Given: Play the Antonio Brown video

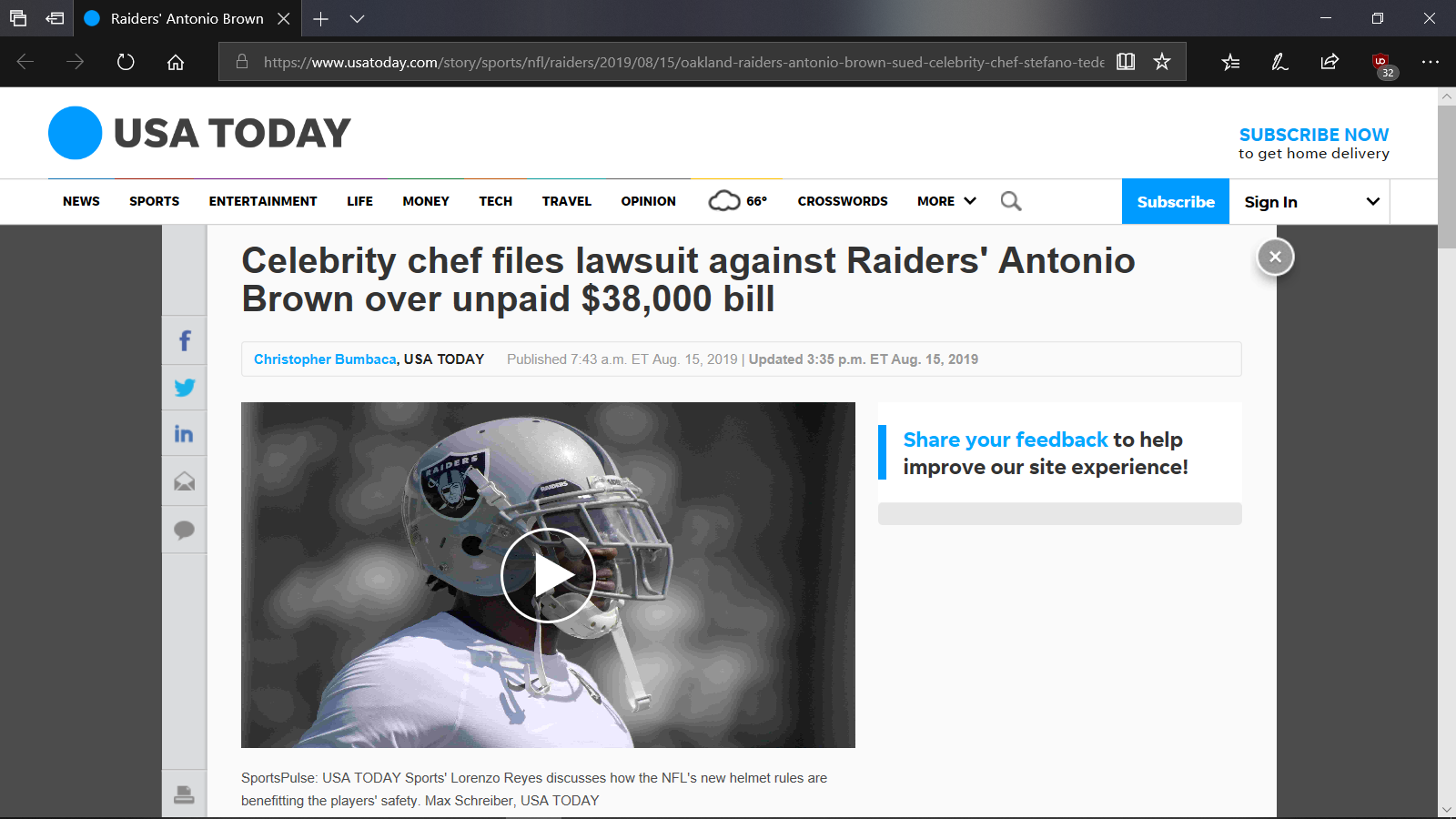Looking at the screenshot, I should point(548,575).
